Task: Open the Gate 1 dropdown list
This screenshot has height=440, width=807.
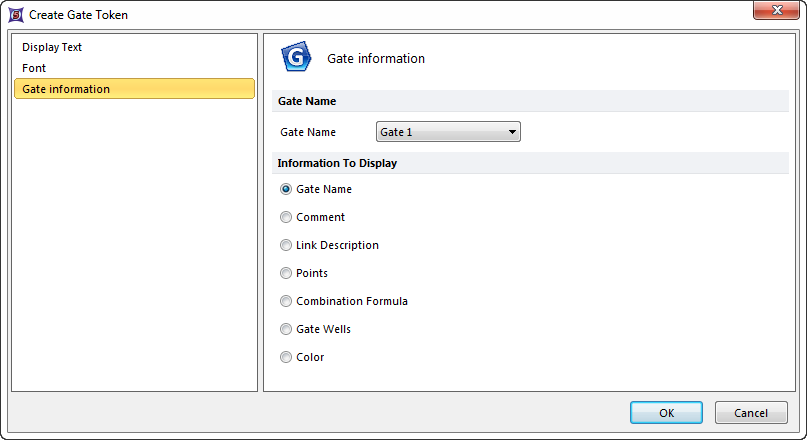Action: (448, 132)
